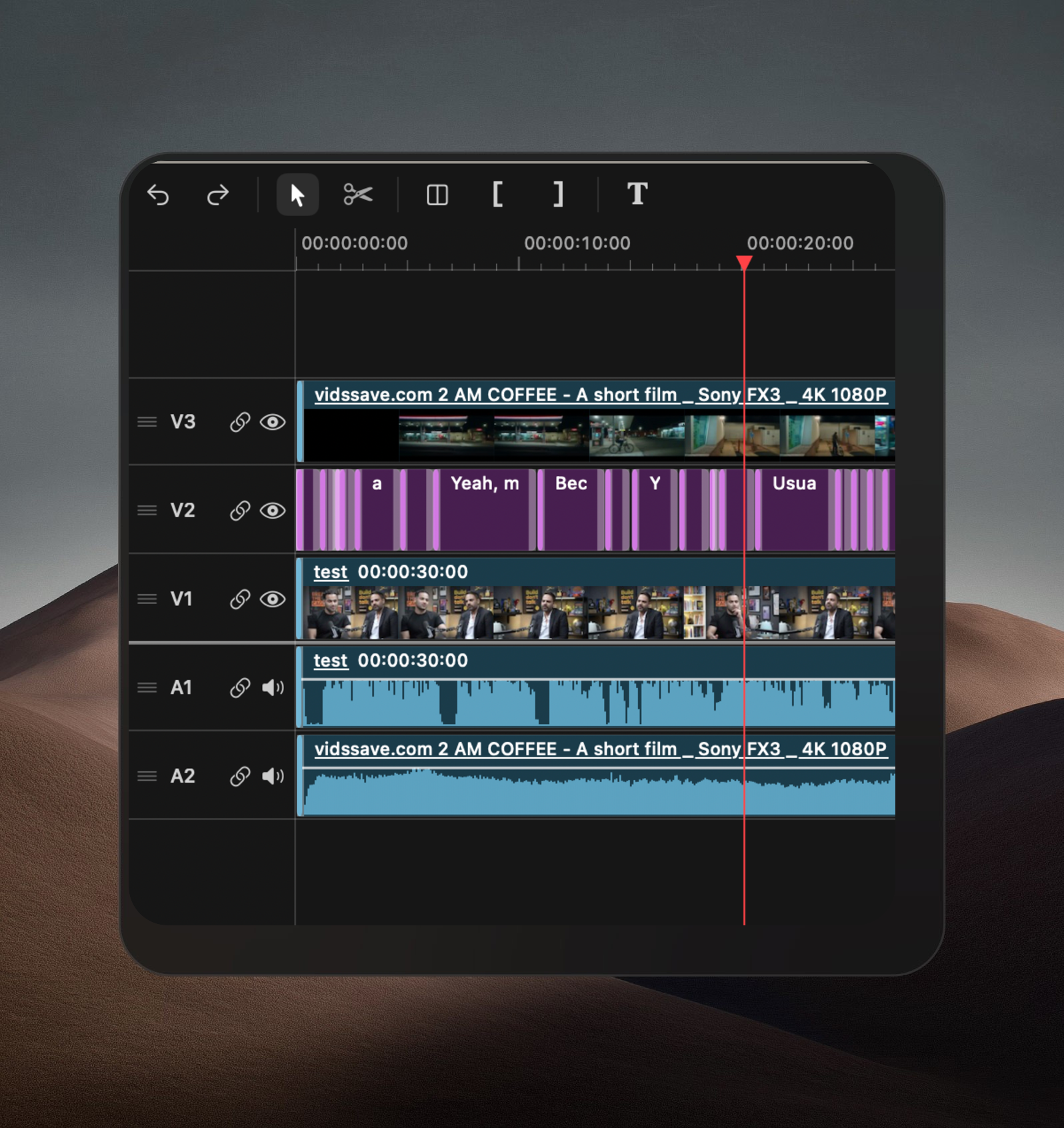Choose the scissors cut tool
The width and height of the screenshot is (1064, 1128).
(358, 195)
